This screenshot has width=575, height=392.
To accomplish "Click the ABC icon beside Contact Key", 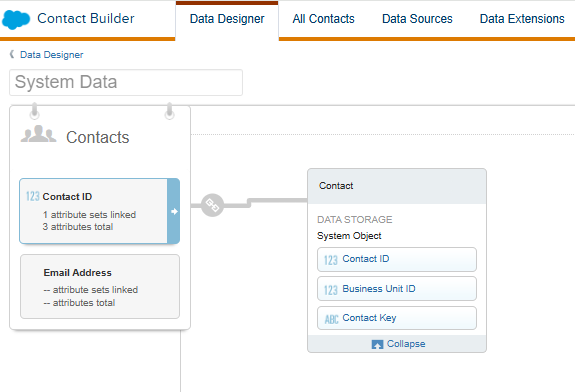I will click(331, 319).
